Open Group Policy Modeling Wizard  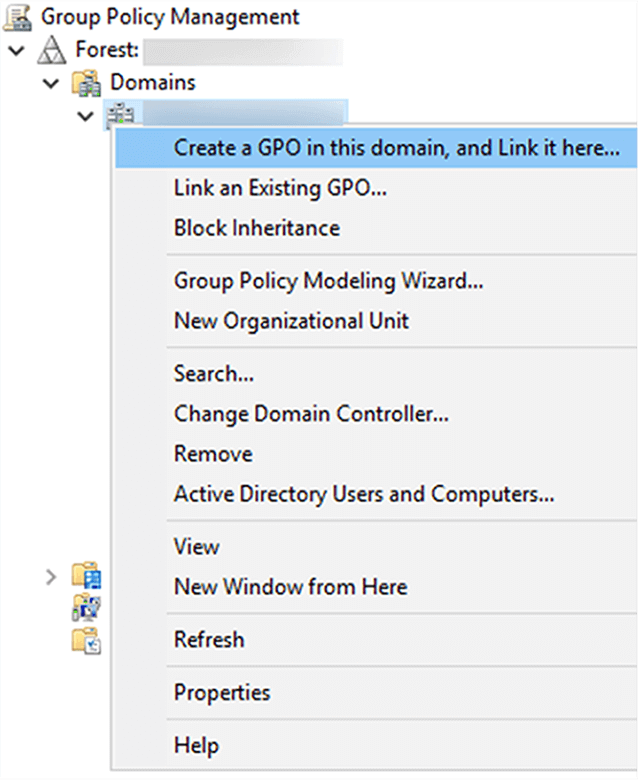[x=376, y=281]
